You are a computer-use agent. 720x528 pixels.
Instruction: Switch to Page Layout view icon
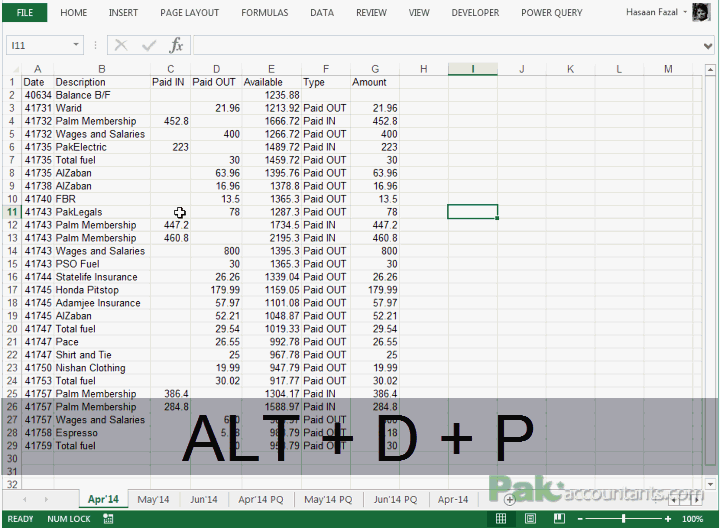(x=530, y=519)
